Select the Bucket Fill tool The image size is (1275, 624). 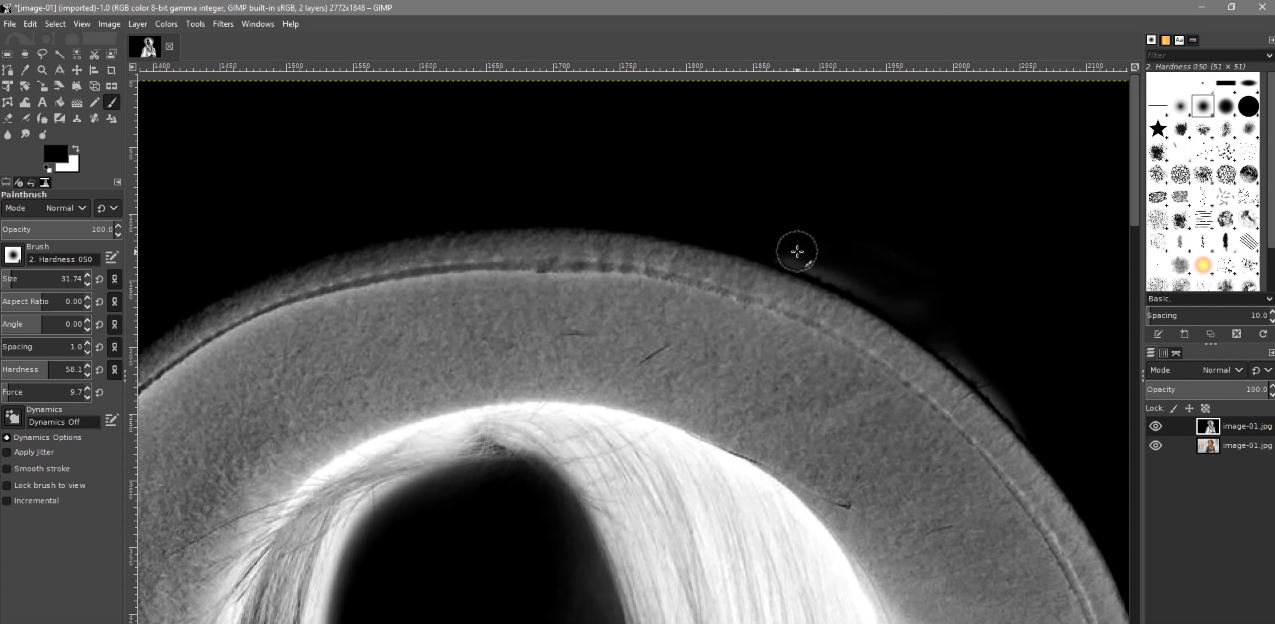[x=59, y=102]
